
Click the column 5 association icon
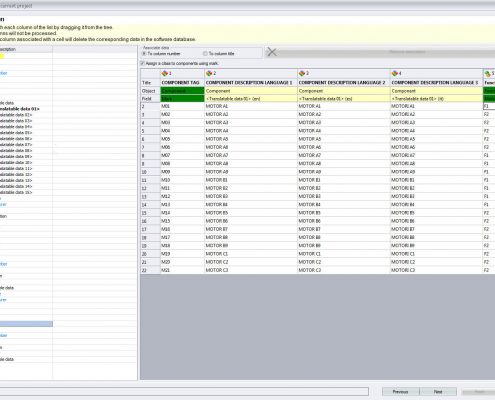click(x=488, y=74)
